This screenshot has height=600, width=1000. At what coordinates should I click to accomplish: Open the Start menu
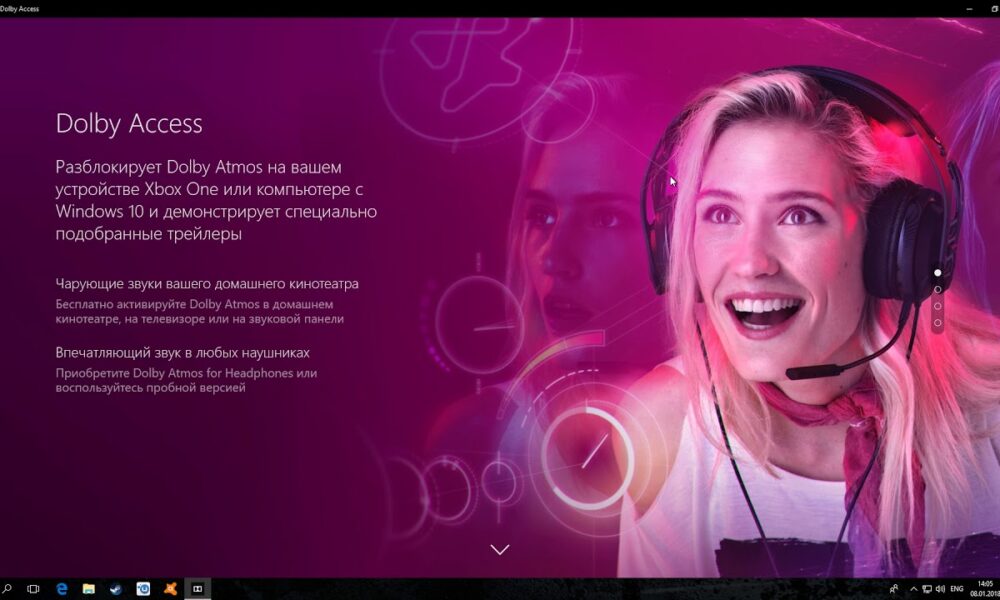pos(3,589)
